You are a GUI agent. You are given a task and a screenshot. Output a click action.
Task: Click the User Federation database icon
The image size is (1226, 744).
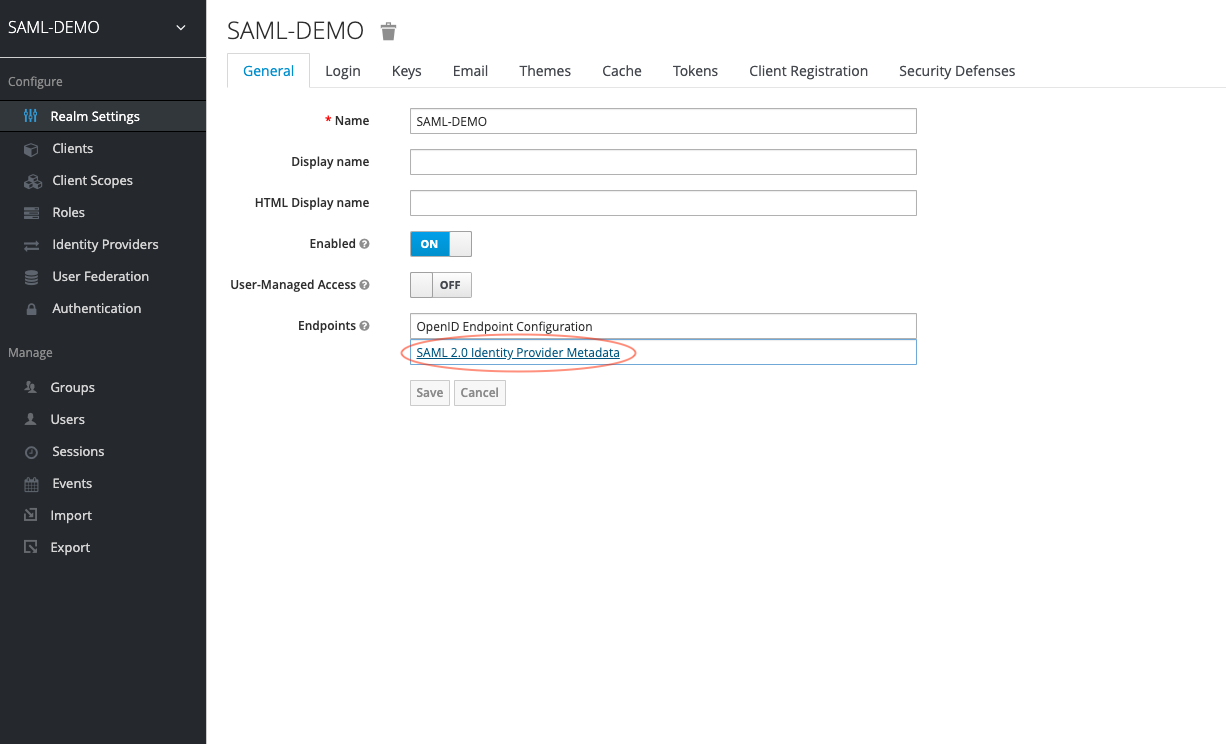coord(31,277)
